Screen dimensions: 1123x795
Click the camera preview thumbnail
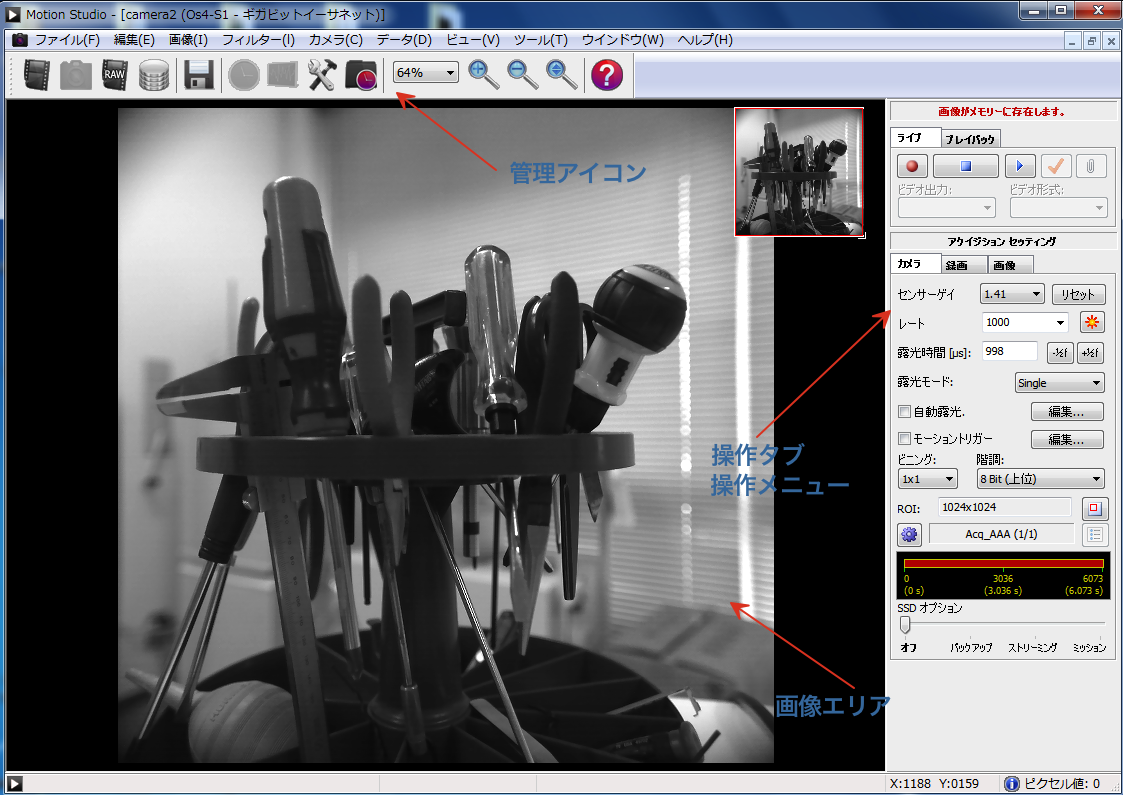pos(799,172)
